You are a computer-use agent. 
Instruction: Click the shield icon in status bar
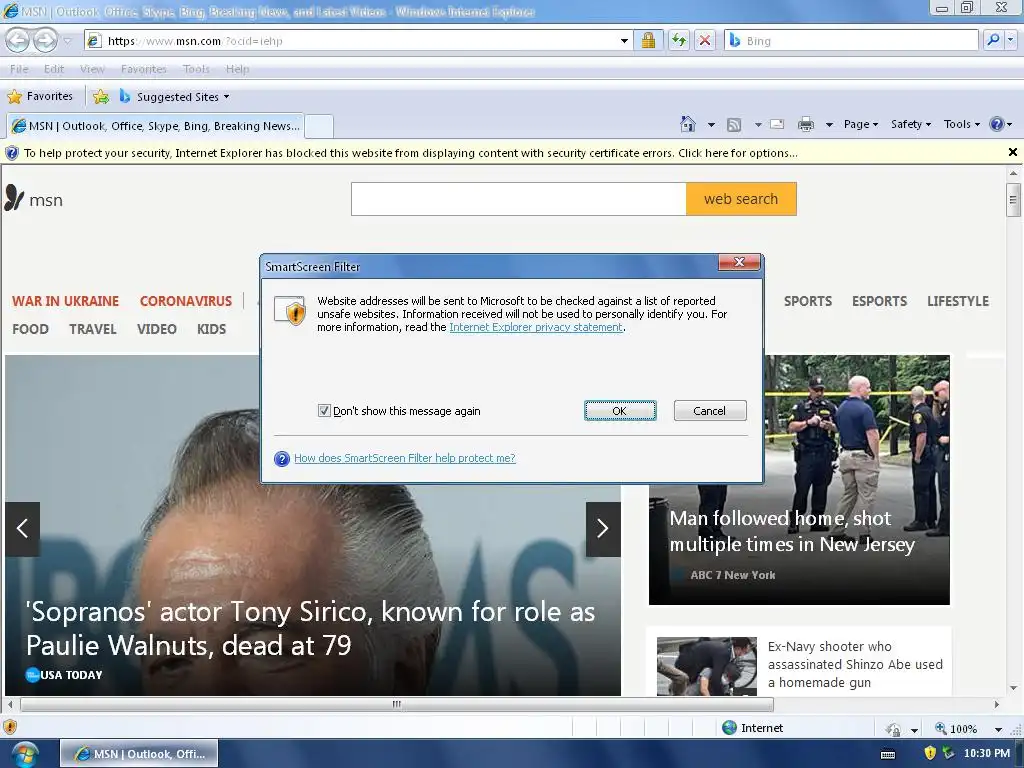10,727
